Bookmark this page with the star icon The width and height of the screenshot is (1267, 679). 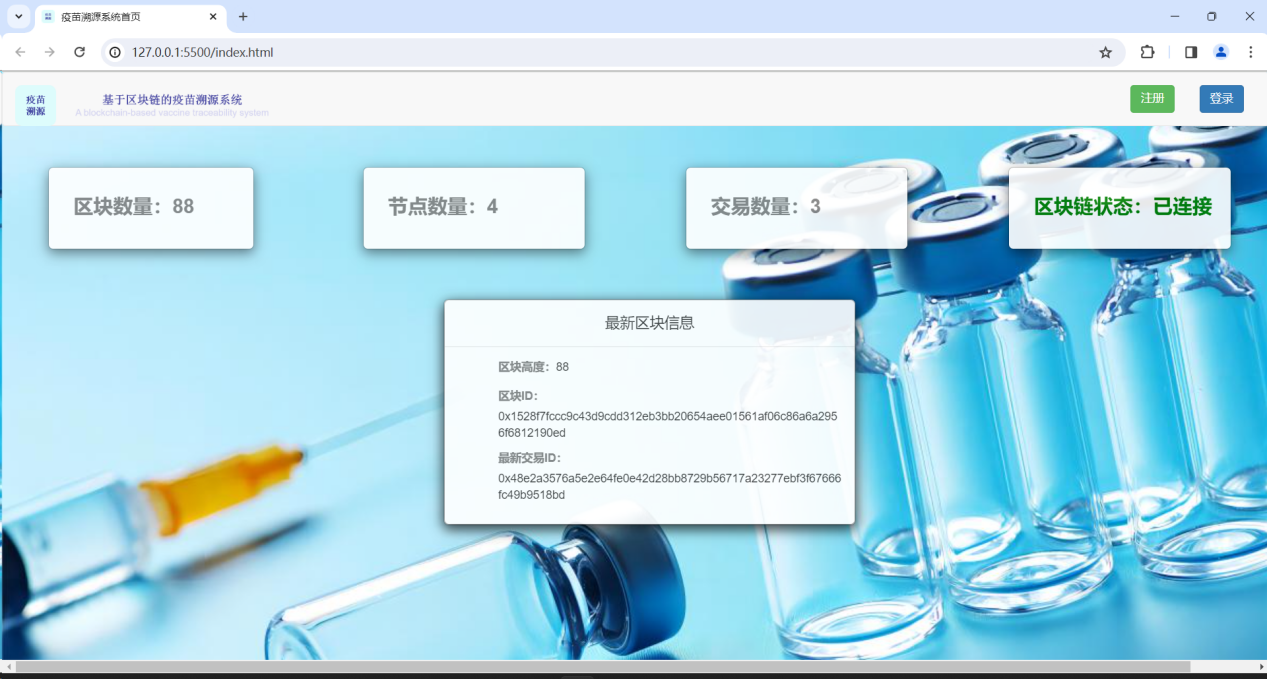pos(1105,52)
